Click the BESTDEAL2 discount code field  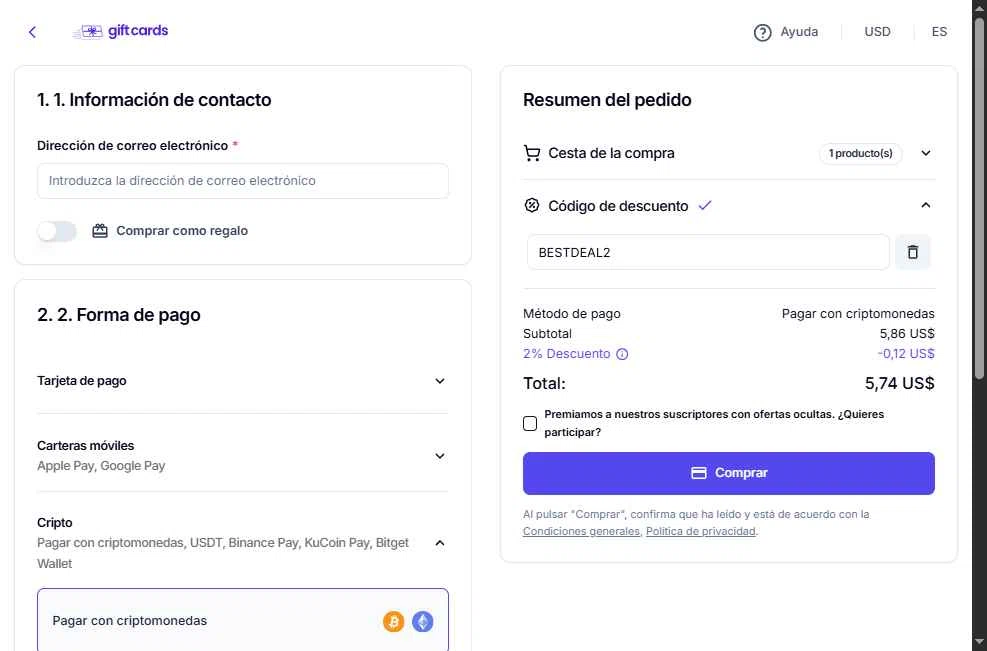[708, 252]
